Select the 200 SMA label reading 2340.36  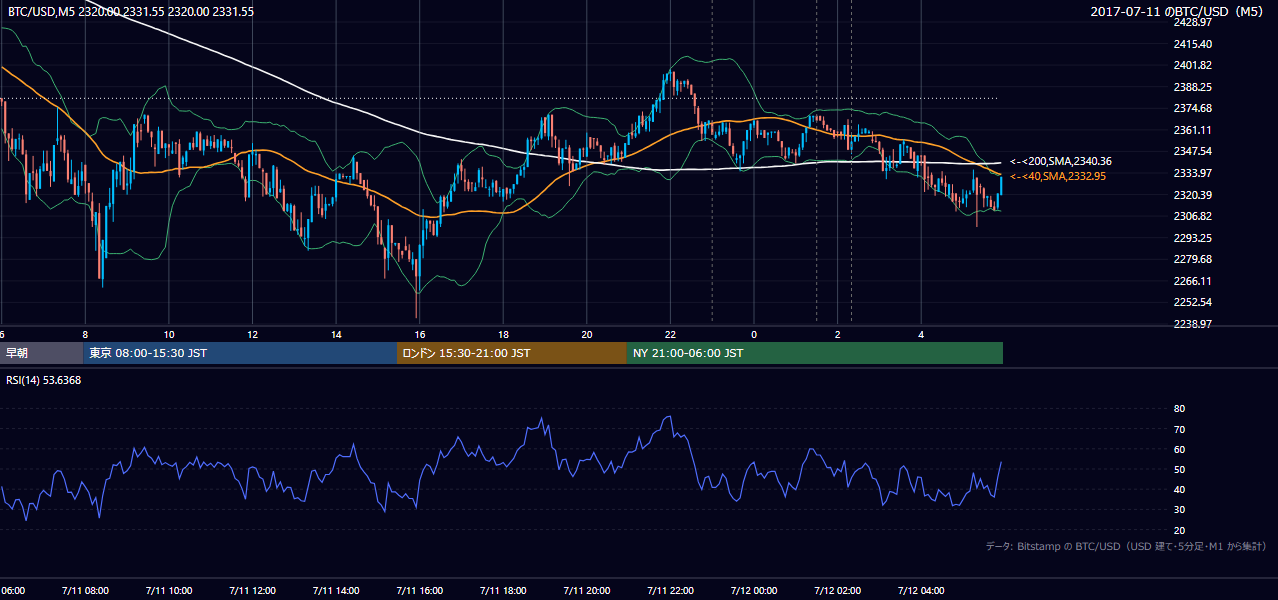(1061, 161)
